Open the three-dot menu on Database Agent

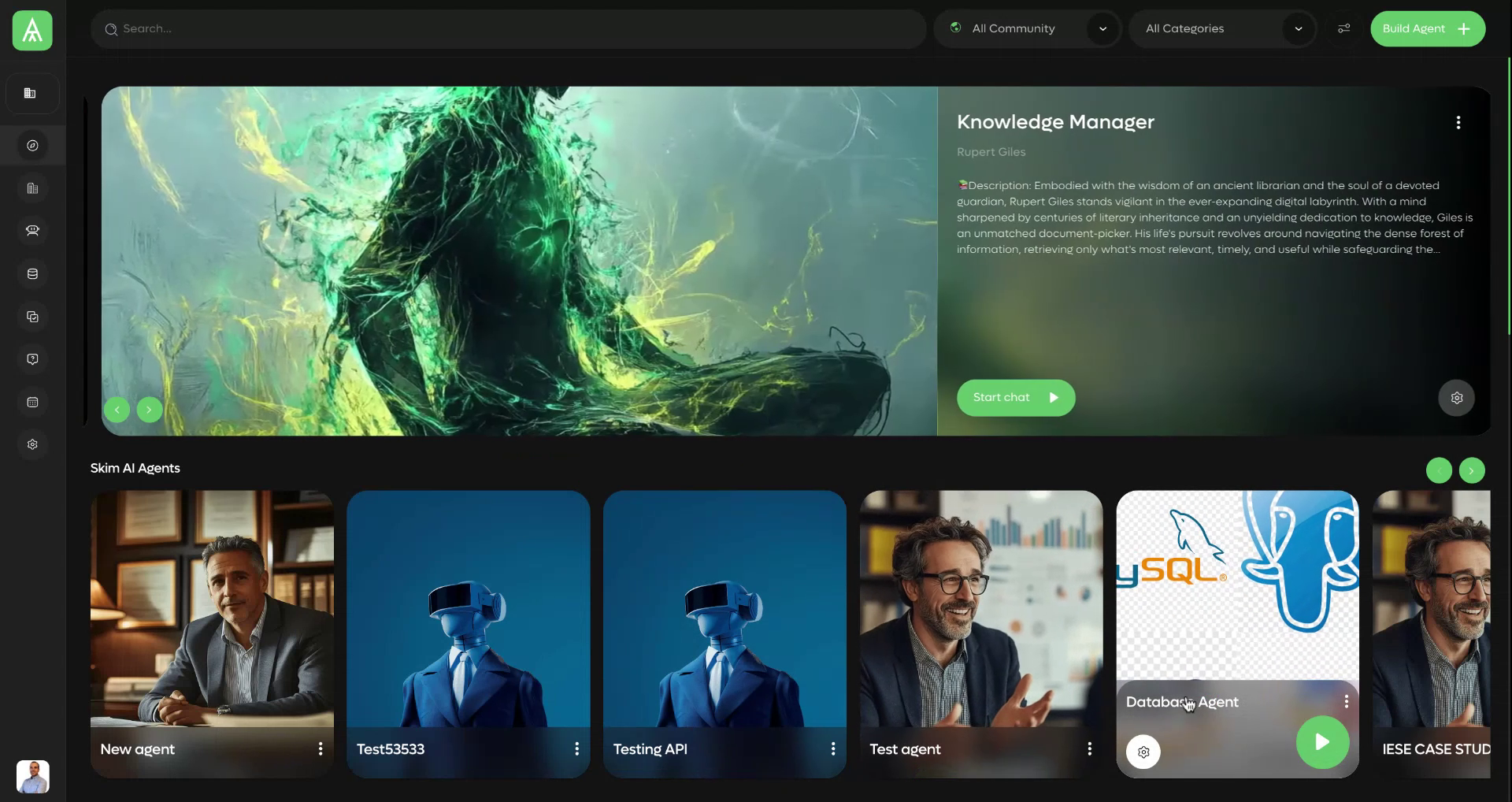tap(1347, 701)
